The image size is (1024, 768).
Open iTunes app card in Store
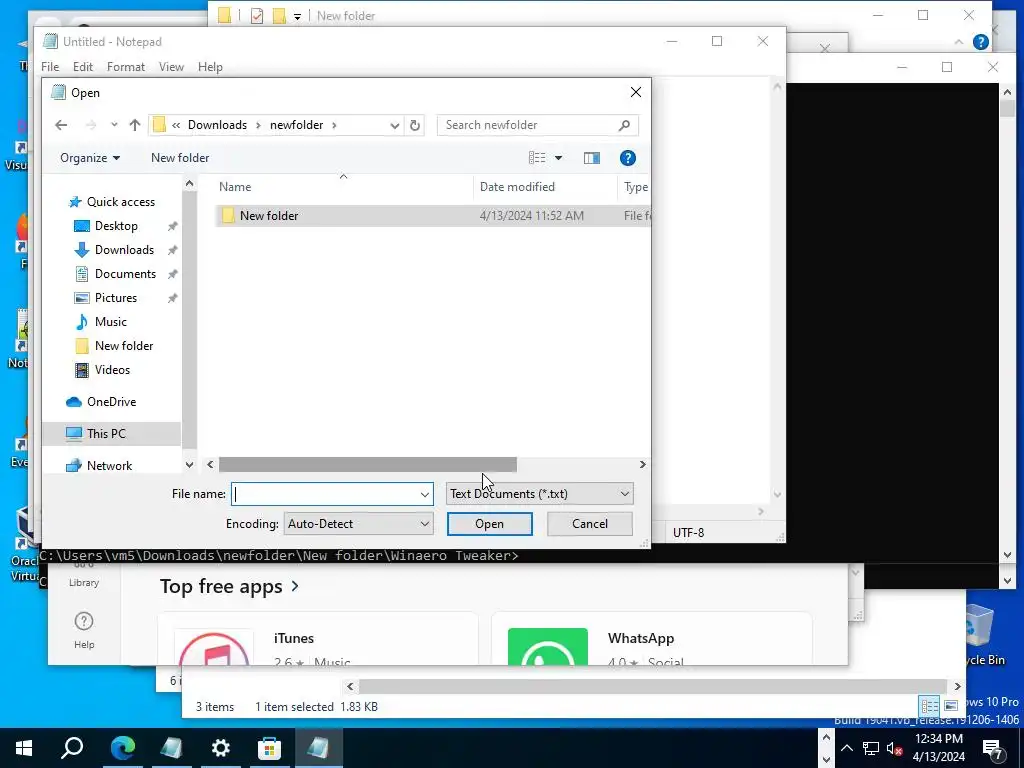point(317,640)
